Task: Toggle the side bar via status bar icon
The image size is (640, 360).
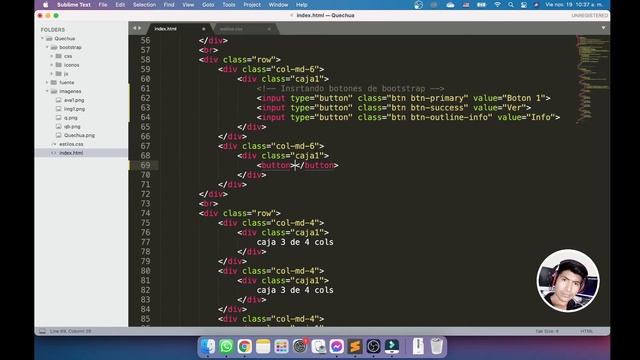Action: pos(42,331)
